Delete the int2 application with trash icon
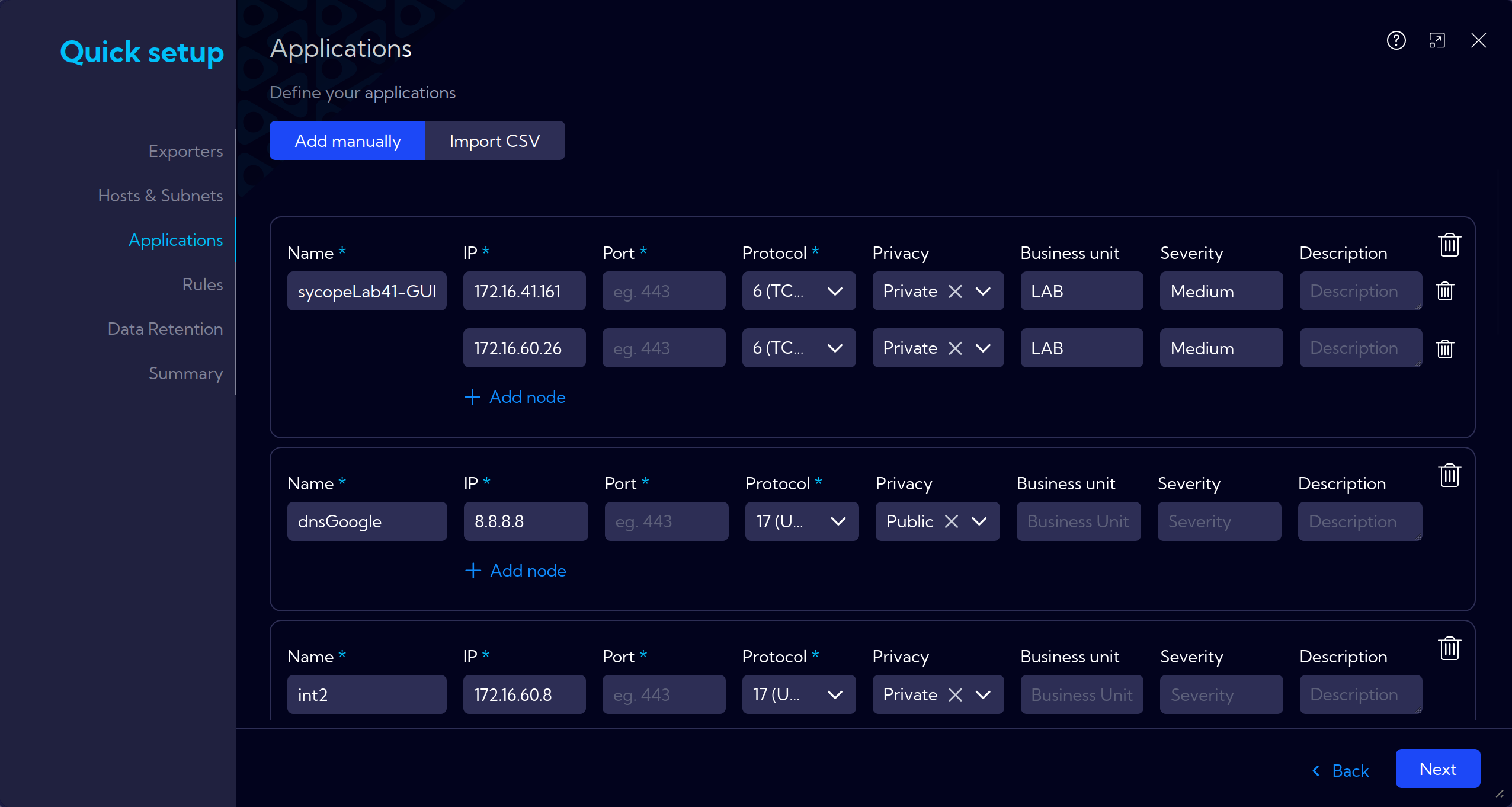This screenshot has width=1512, height=807. (1449, 648)
